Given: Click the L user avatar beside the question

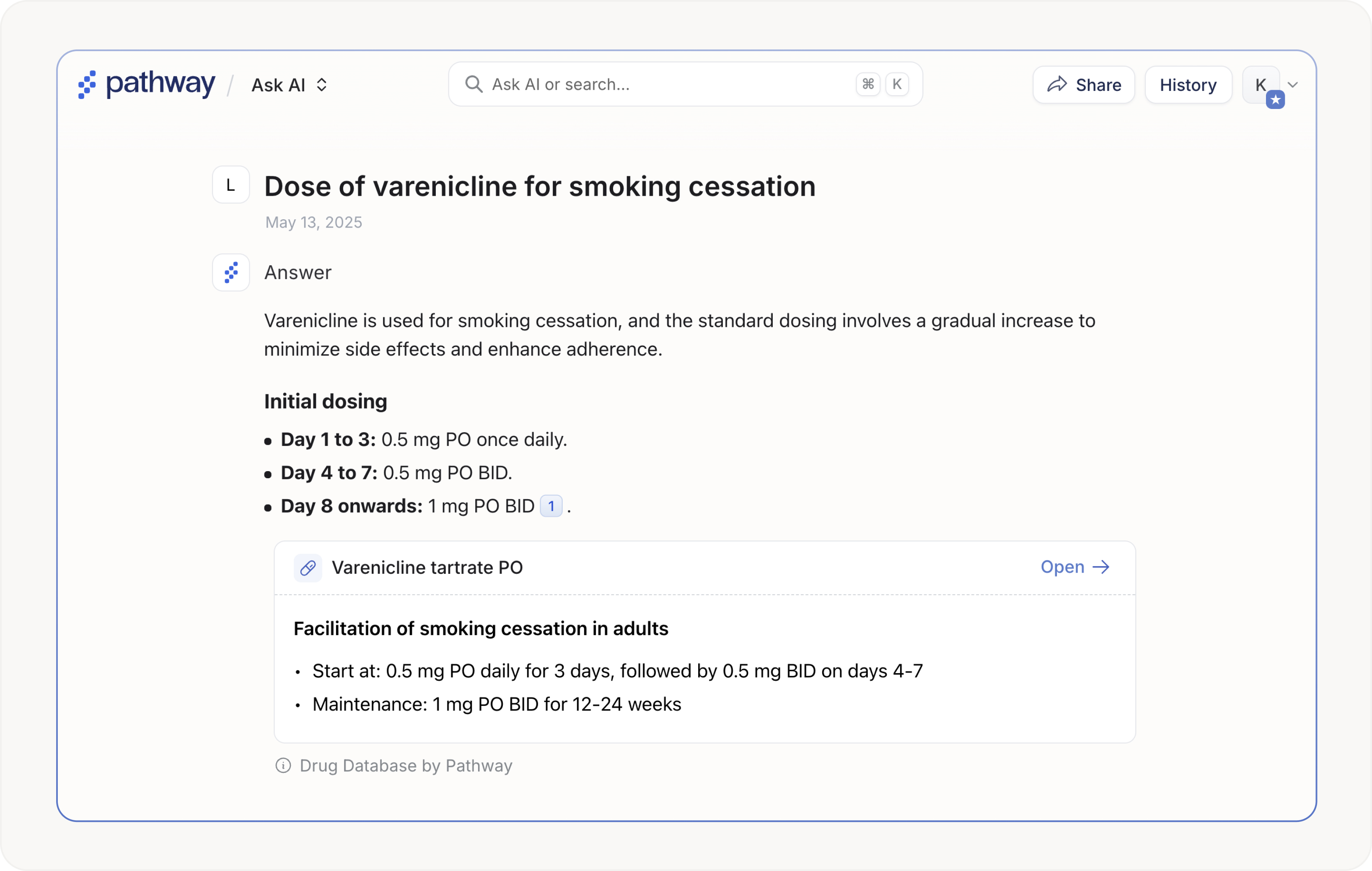Looking at the screenshot, I should click(x=231, y=185).
